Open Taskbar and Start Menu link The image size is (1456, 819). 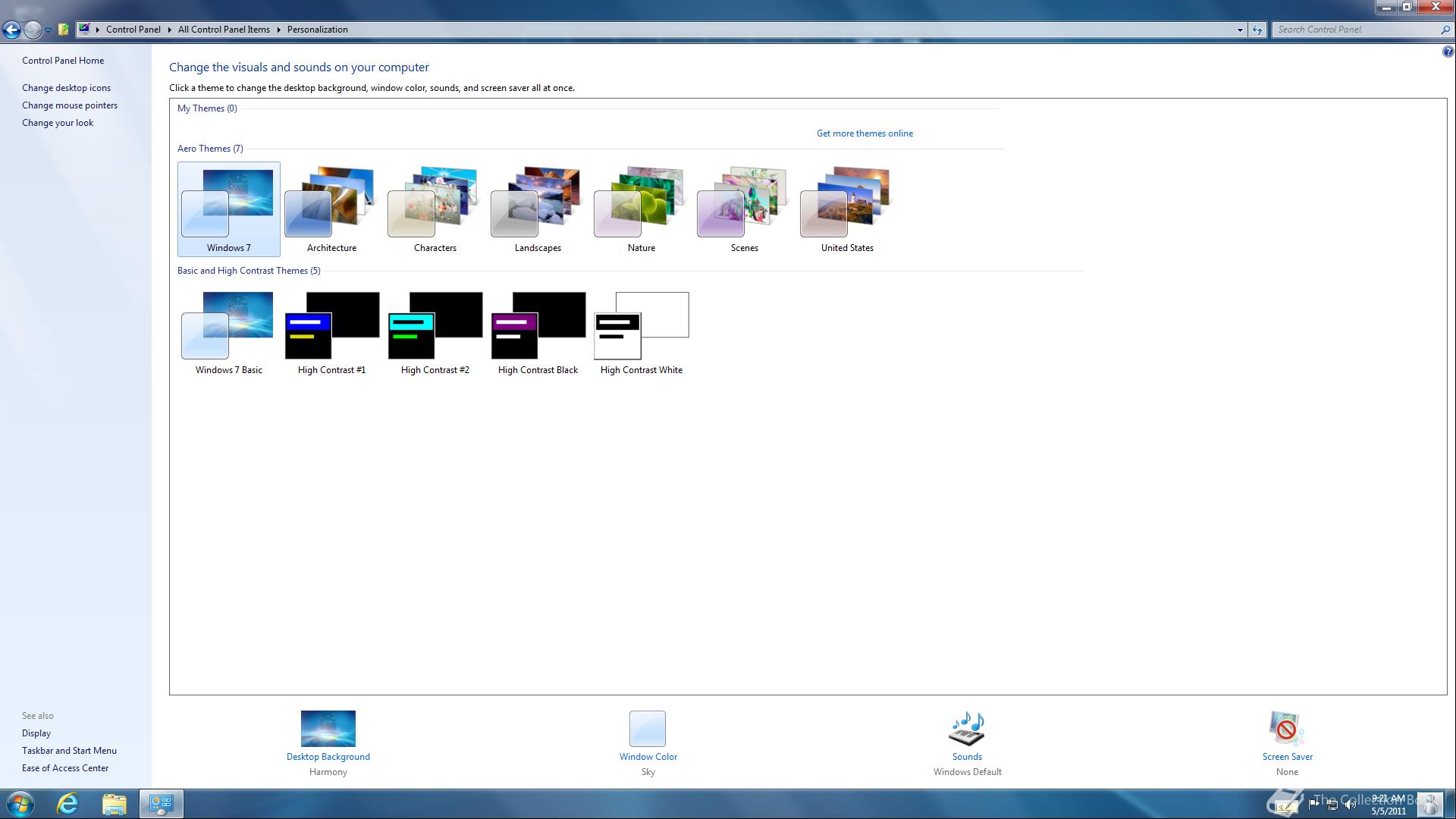click(x=69, y=751)
